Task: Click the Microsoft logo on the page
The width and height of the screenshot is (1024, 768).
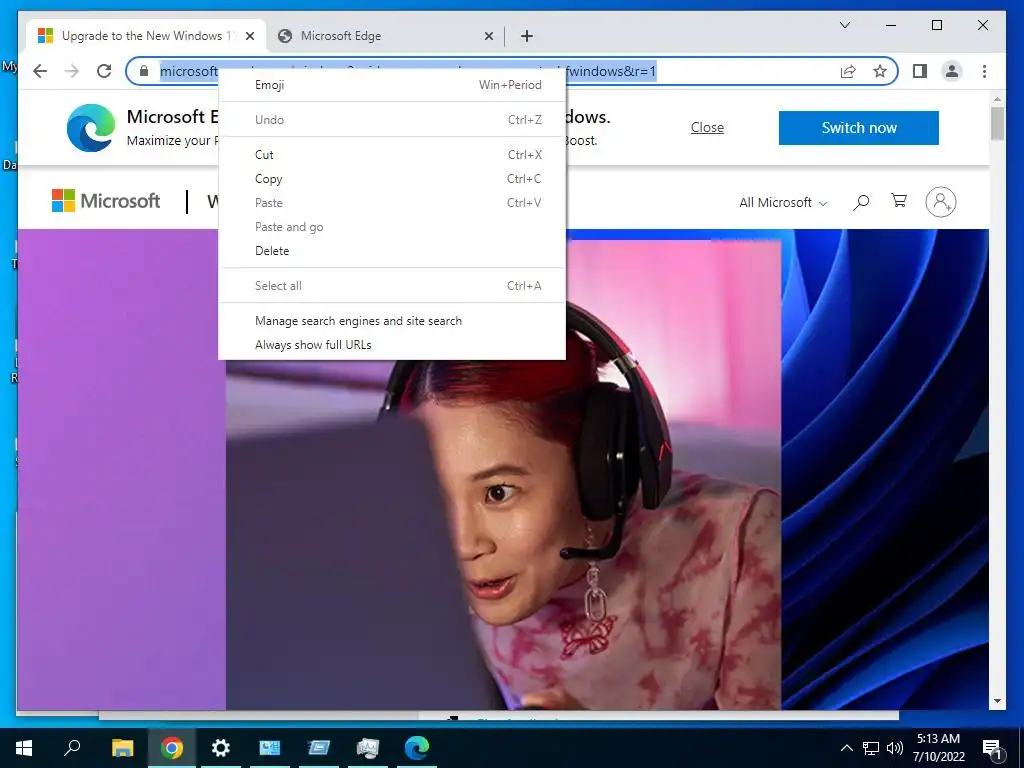Action: [x=106, y=200]
